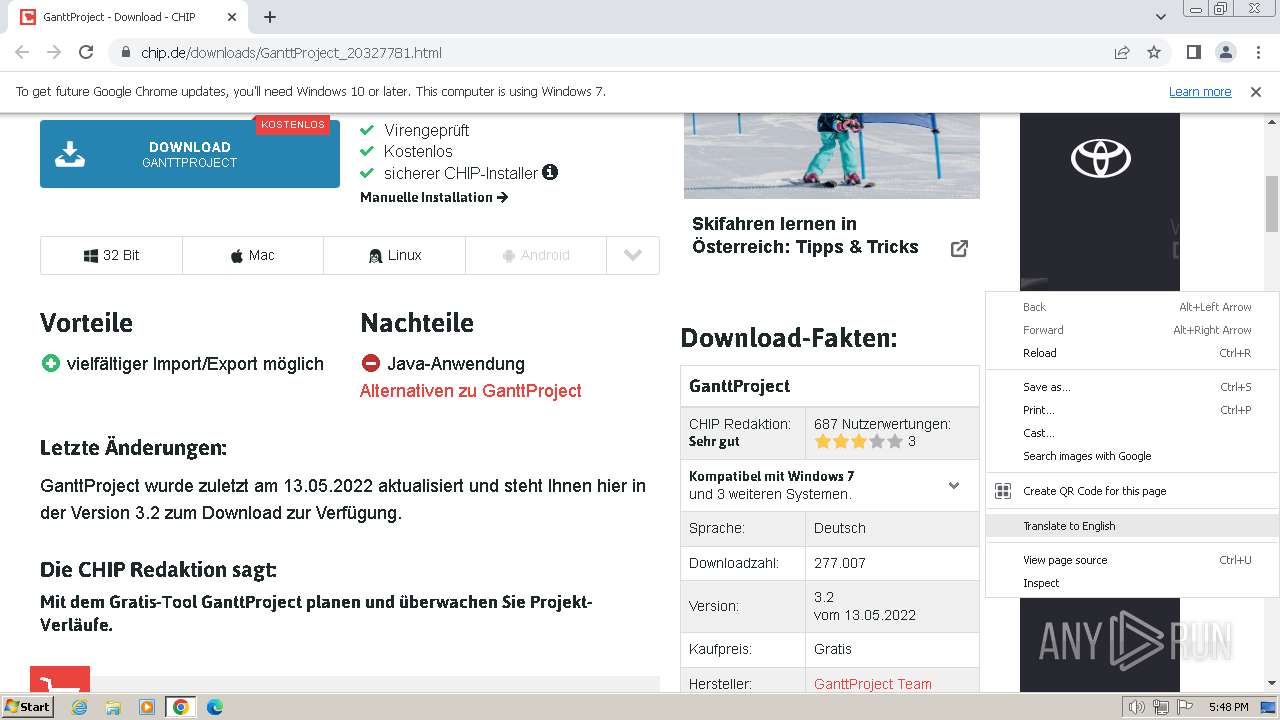
Task: Click the red minus Nachteile icon
Action: click(x=371, y=363)
